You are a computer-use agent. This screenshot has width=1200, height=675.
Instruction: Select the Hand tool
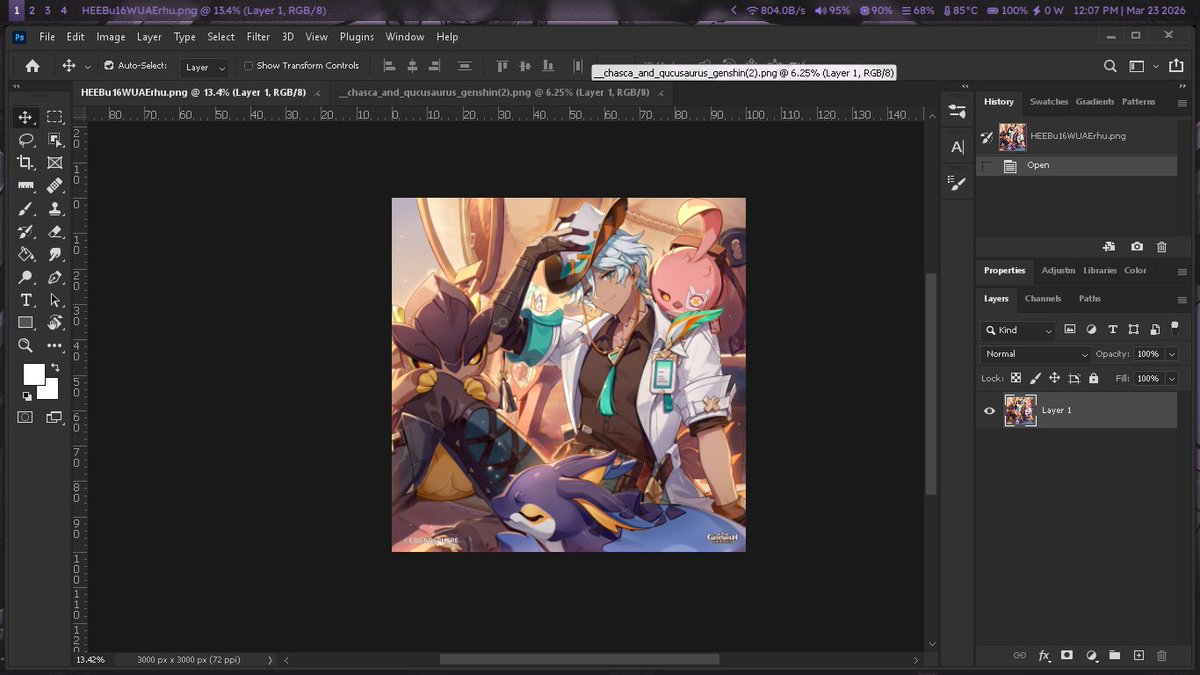[x=55, y=322]
